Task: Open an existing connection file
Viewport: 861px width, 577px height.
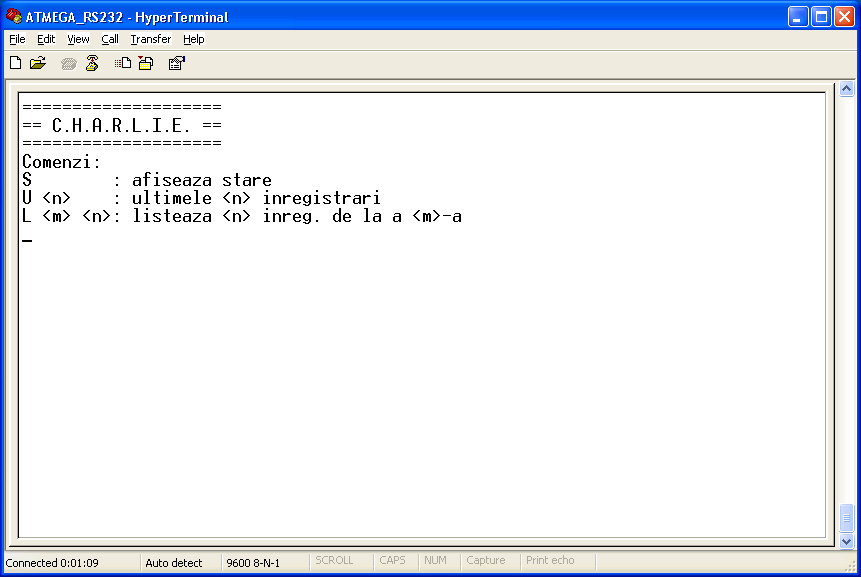Action: pos(38,62)
